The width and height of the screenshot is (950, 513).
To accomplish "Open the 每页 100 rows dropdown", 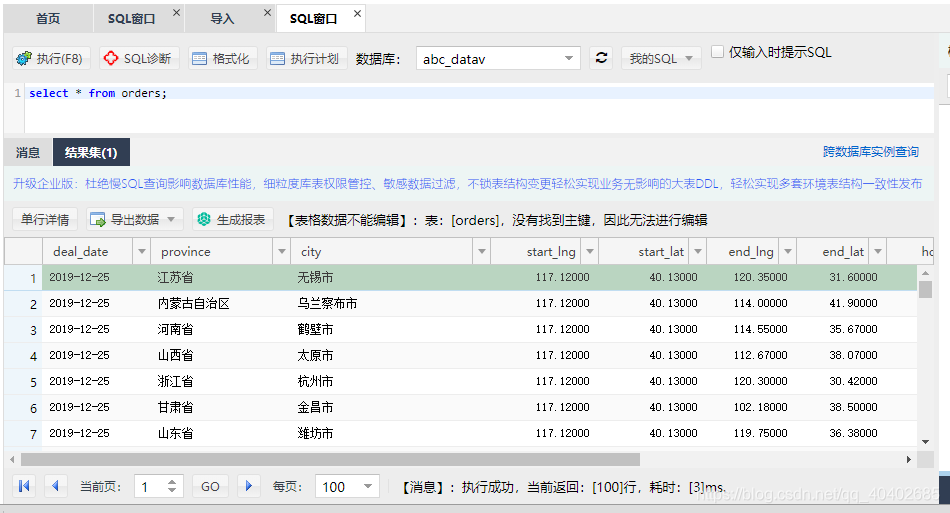I will tap(347, 486).
